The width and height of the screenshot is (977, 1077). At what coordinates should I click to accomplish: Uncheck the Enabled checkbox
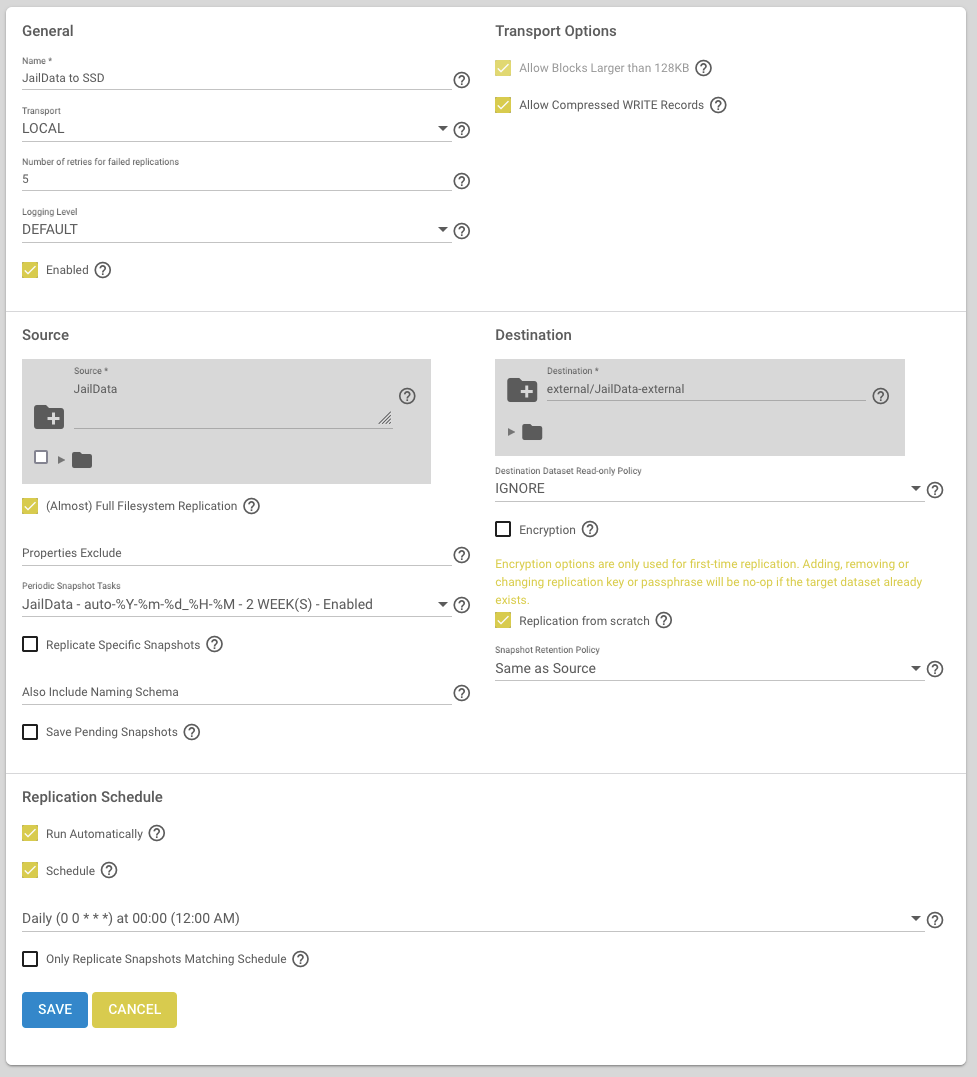pyautogui.click(x=30, y=270)
